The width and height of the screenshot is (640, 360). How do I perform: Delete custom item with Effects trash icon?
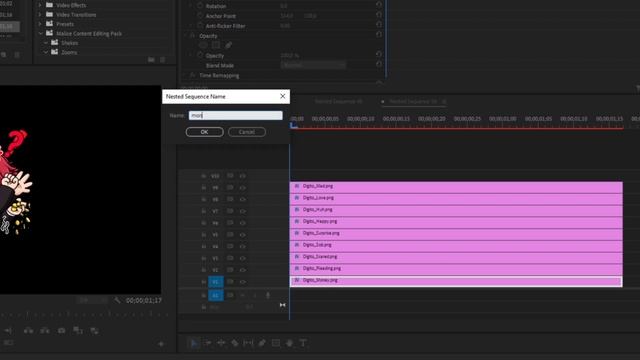click(163, 60)
